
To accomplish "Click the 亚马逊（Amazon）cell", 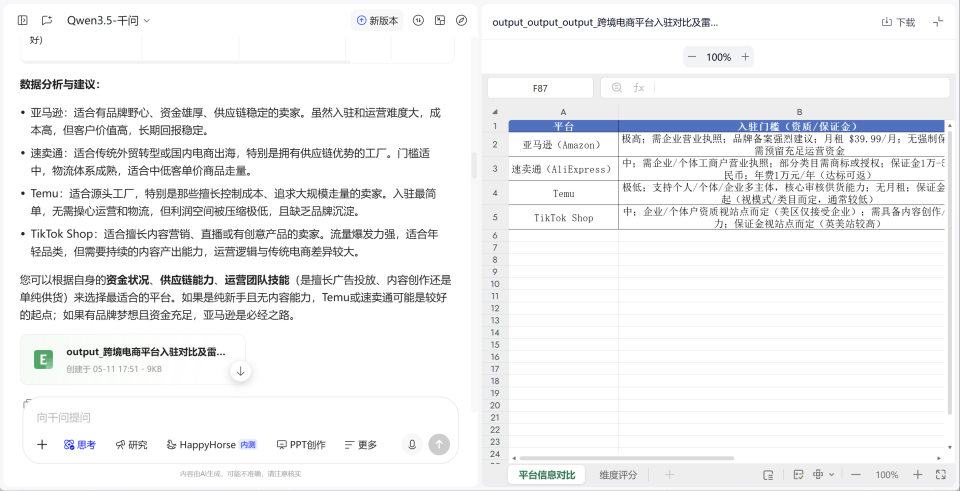I will (563, 144).
